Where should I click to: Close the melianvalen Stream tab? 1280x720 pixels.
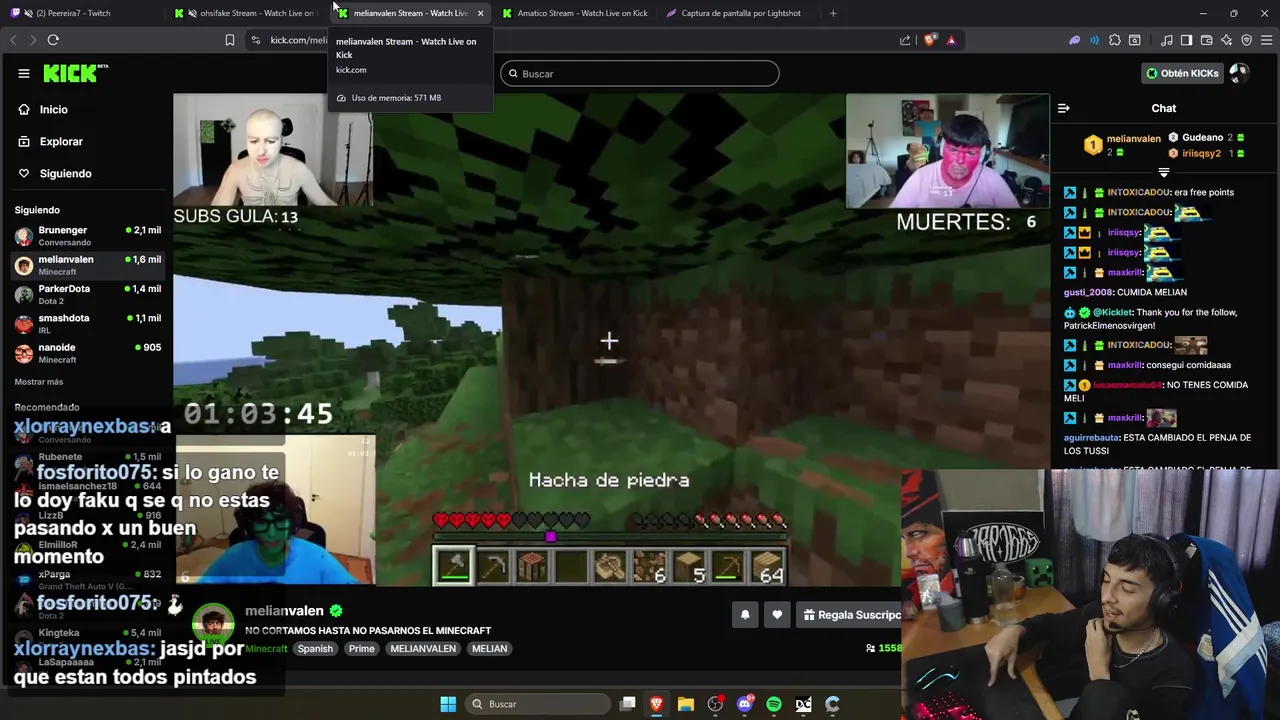pos(480,13)
